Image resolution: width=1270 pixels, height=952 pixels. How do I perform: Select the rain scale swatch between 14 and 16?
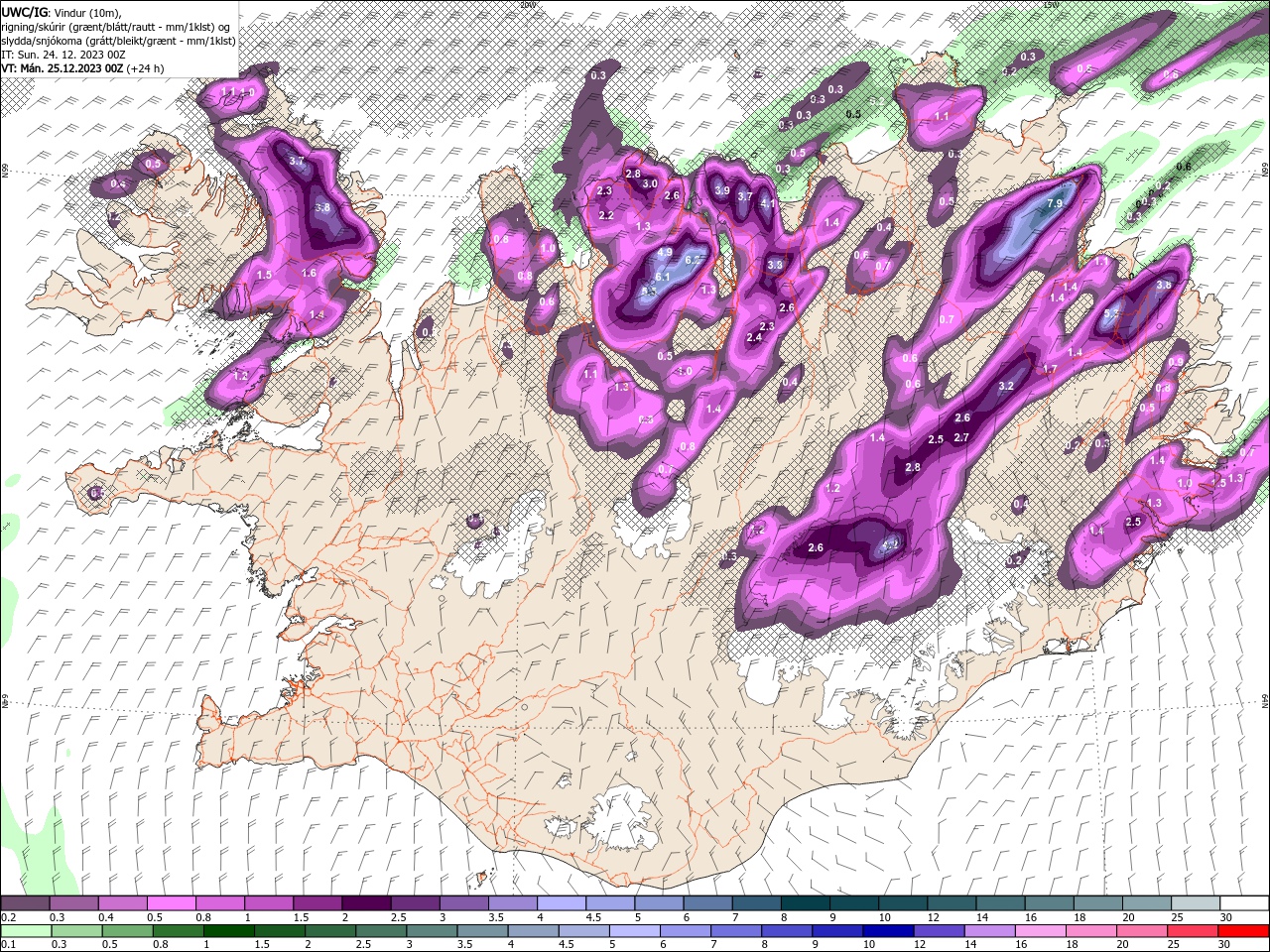(x=988, y=930)
